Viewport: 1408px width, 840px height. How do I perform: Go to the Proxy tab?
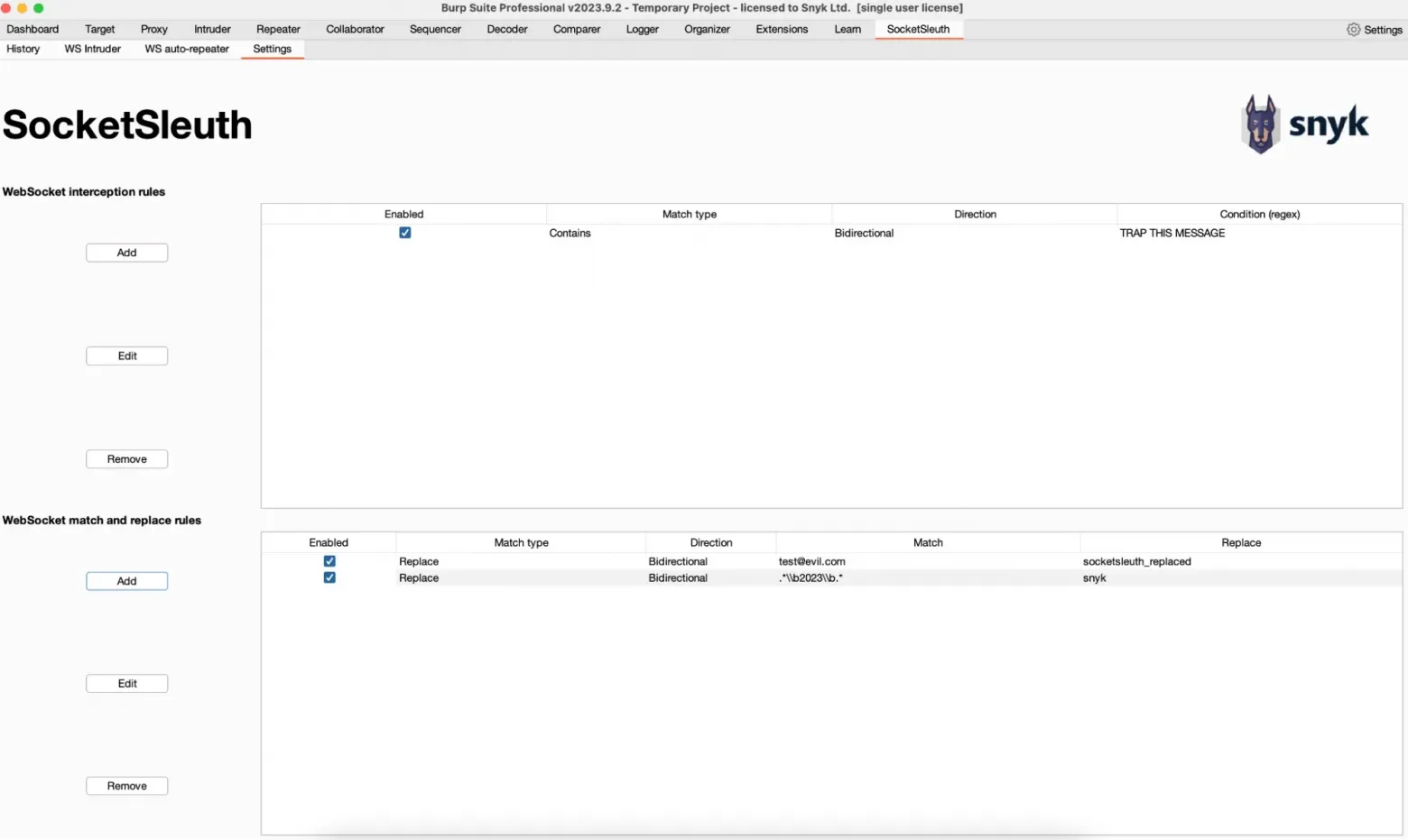tap(153, 29)
